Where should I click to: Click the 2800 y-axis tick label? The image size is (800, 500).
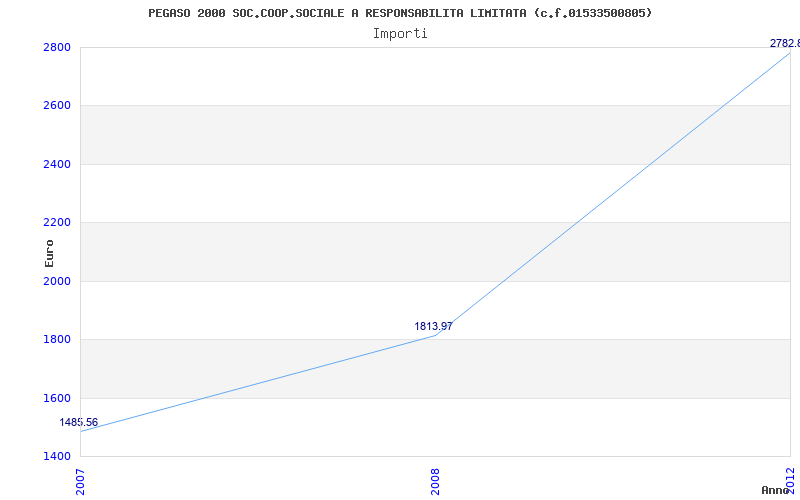point(58,47)
